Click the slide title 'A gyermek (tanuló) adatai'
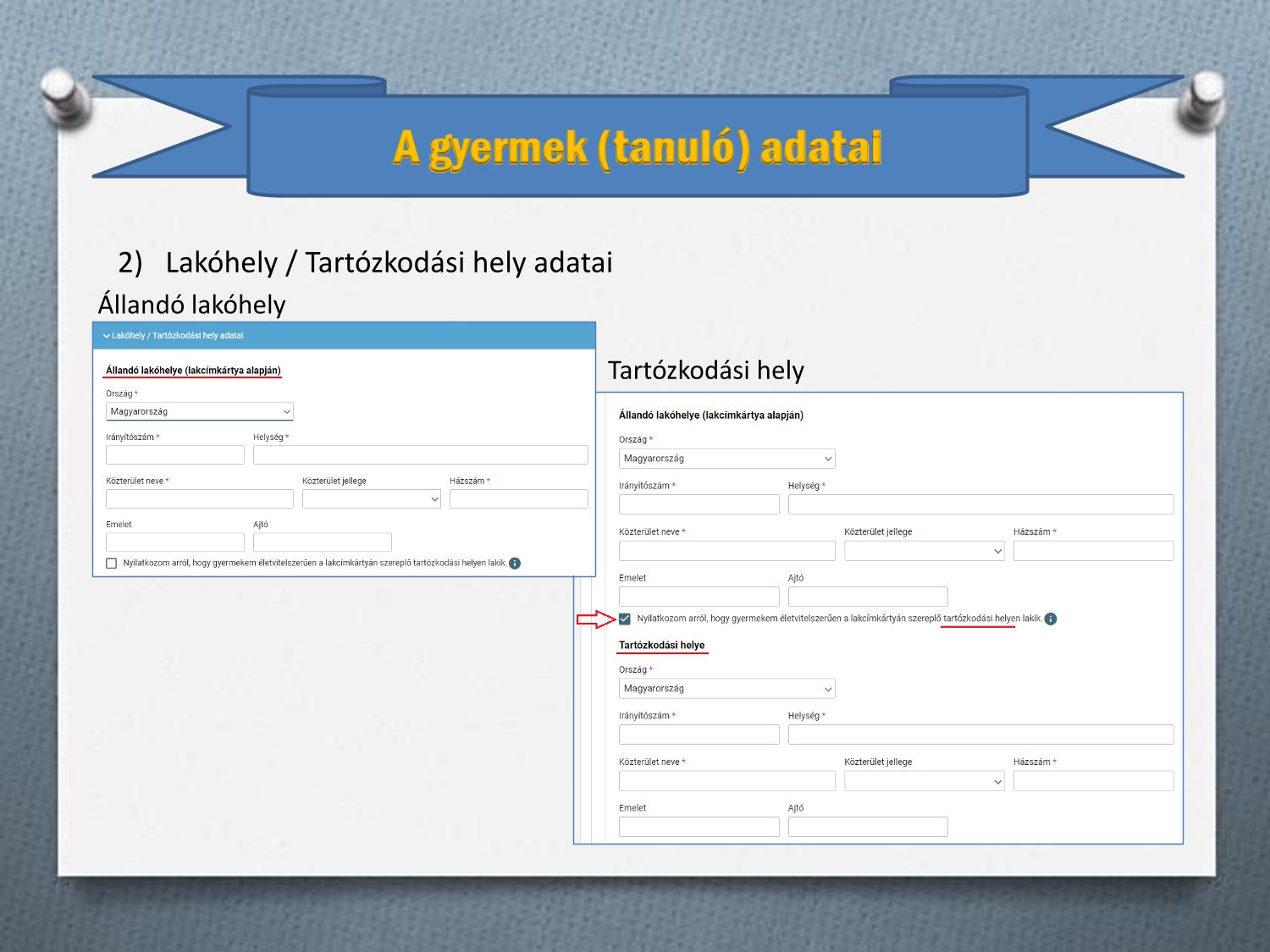The width and height of the screenshot is (1270, 952). tap(637, 148)
